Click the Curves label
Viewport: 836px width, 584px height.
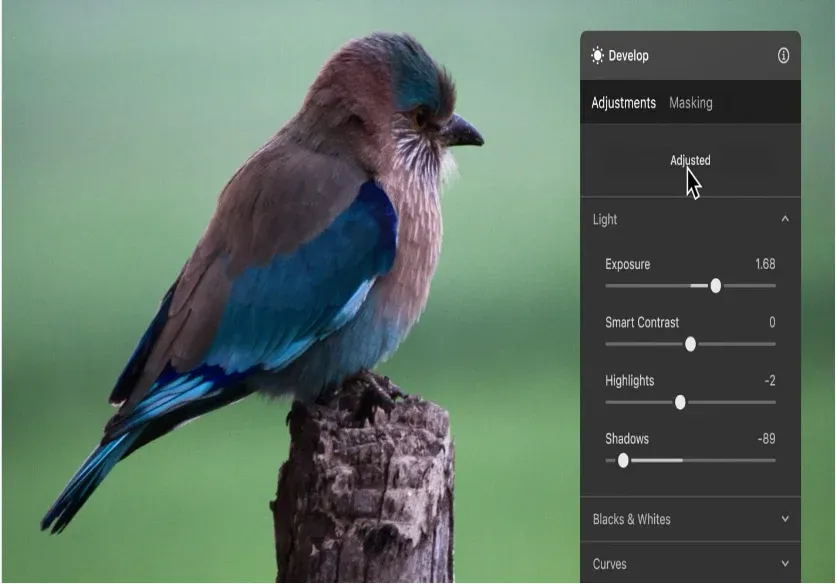[x=609, y=564]
